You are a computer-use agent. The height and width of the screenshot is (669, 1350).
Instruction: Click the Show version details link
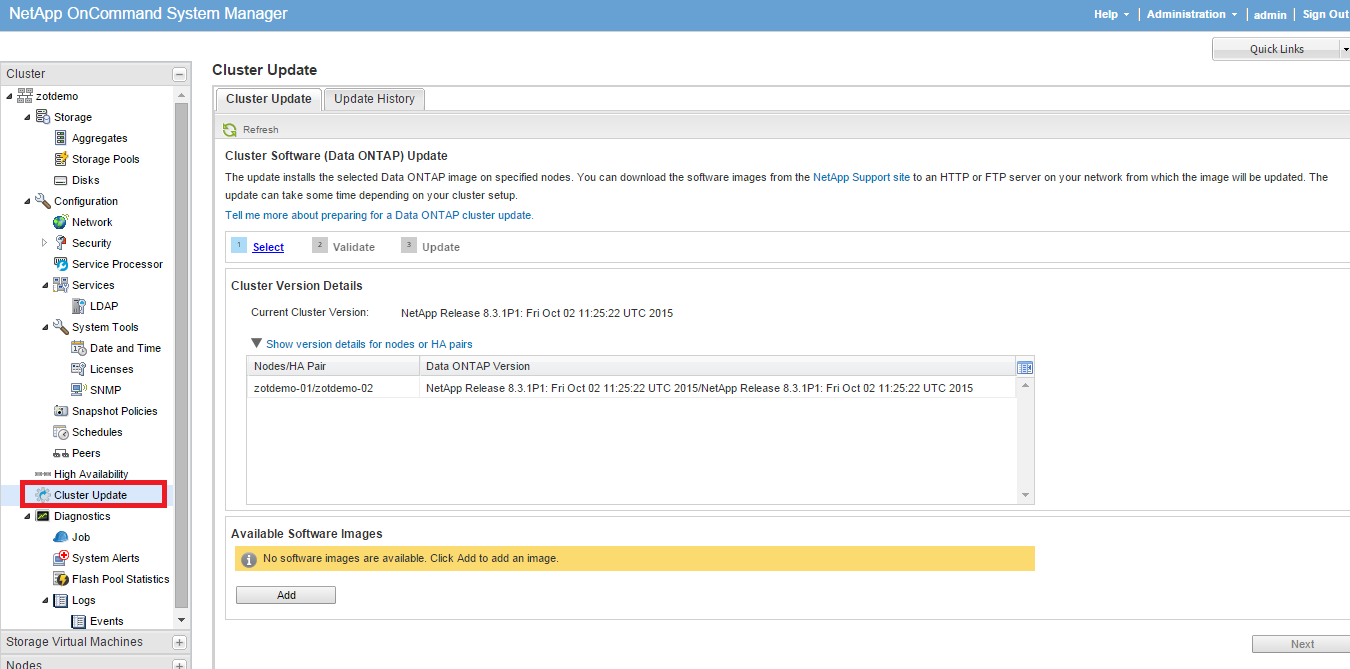369,344
